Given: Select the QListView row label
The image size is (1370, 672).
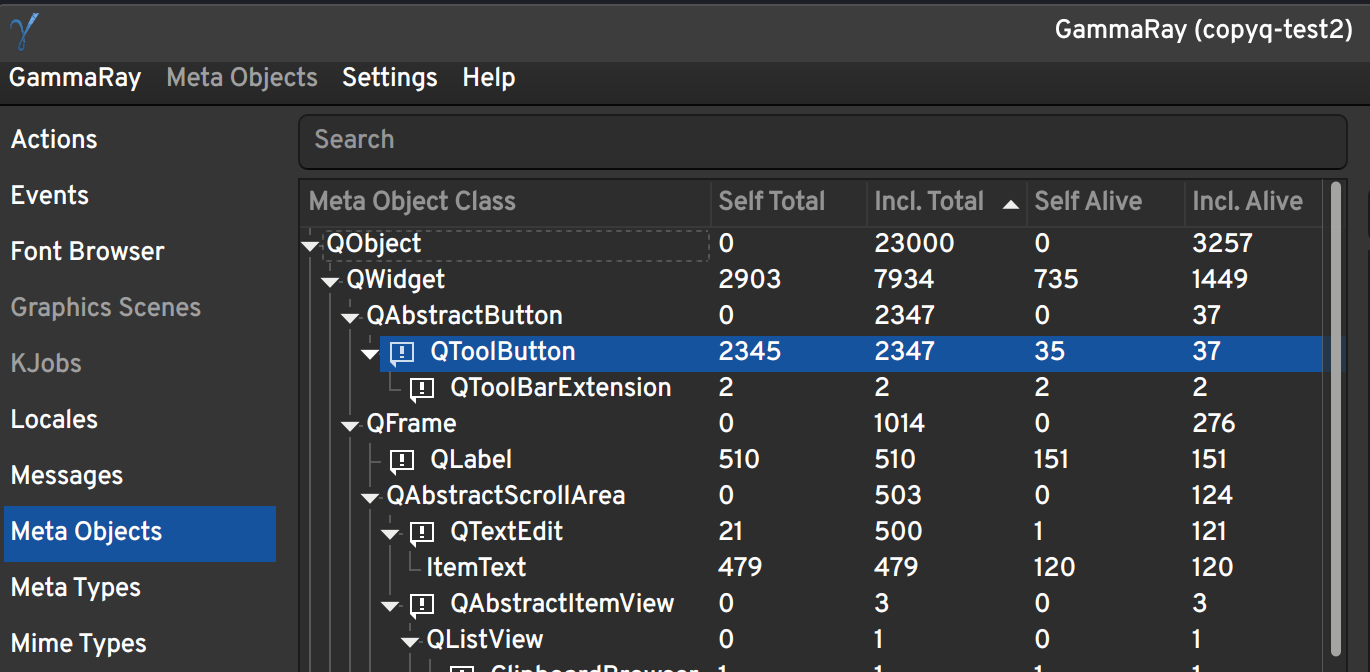Looking at the screenshot, I should point(485,640).
